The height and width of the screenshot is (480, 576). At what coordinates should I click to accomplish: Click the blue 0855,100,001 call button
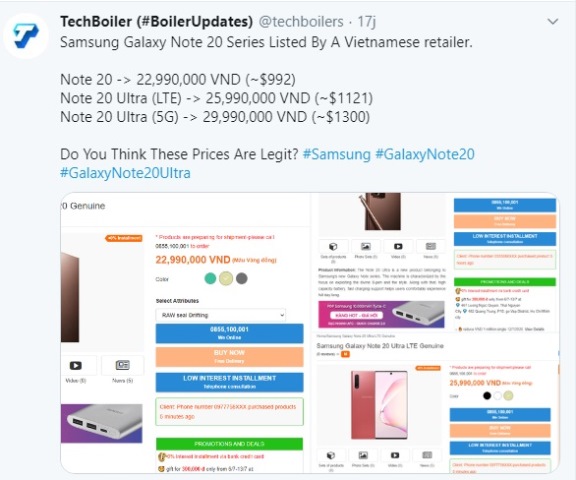230,333
